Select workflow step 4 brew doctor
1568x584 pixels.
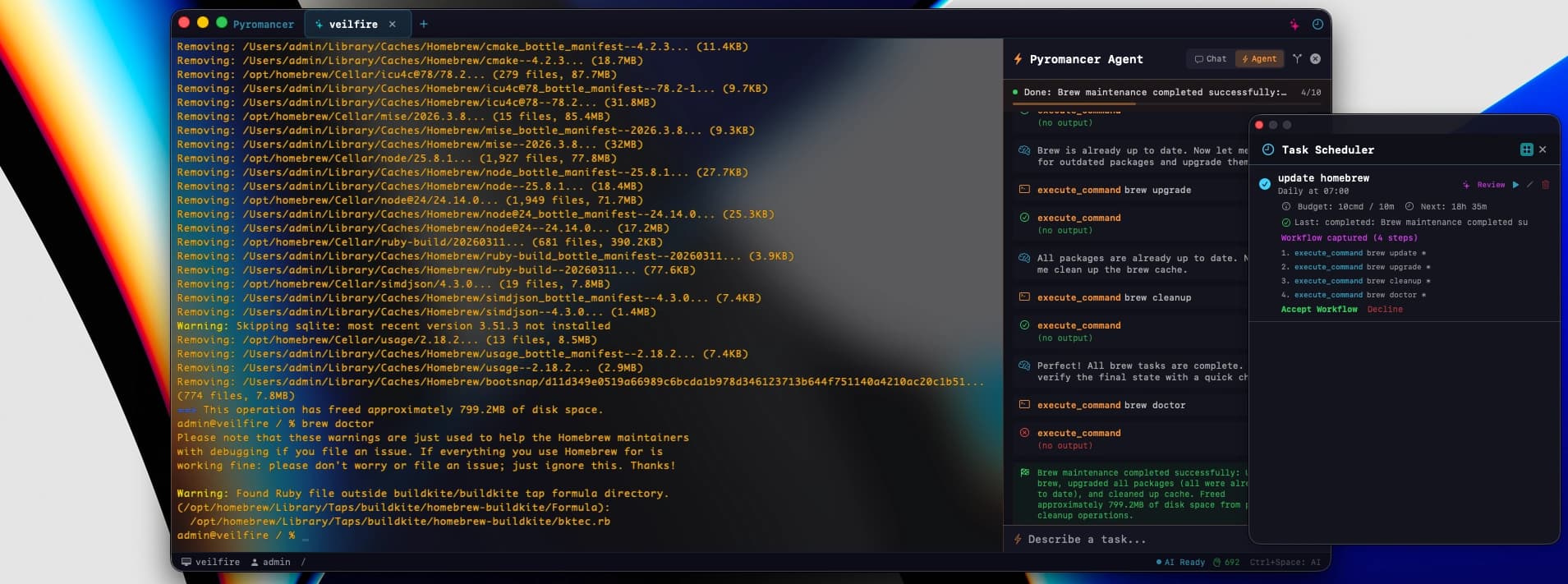pos(1354,295)
